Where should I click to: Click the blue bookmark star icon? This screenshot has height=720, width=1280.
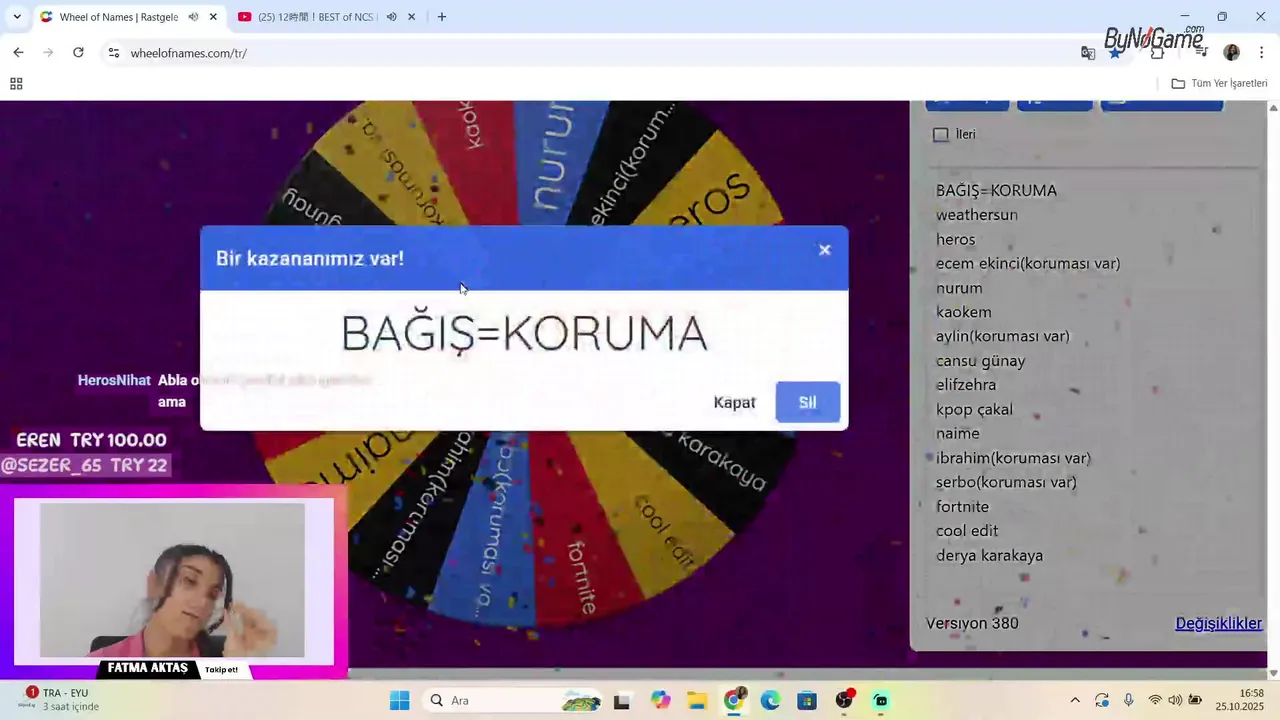[1114, 53]
